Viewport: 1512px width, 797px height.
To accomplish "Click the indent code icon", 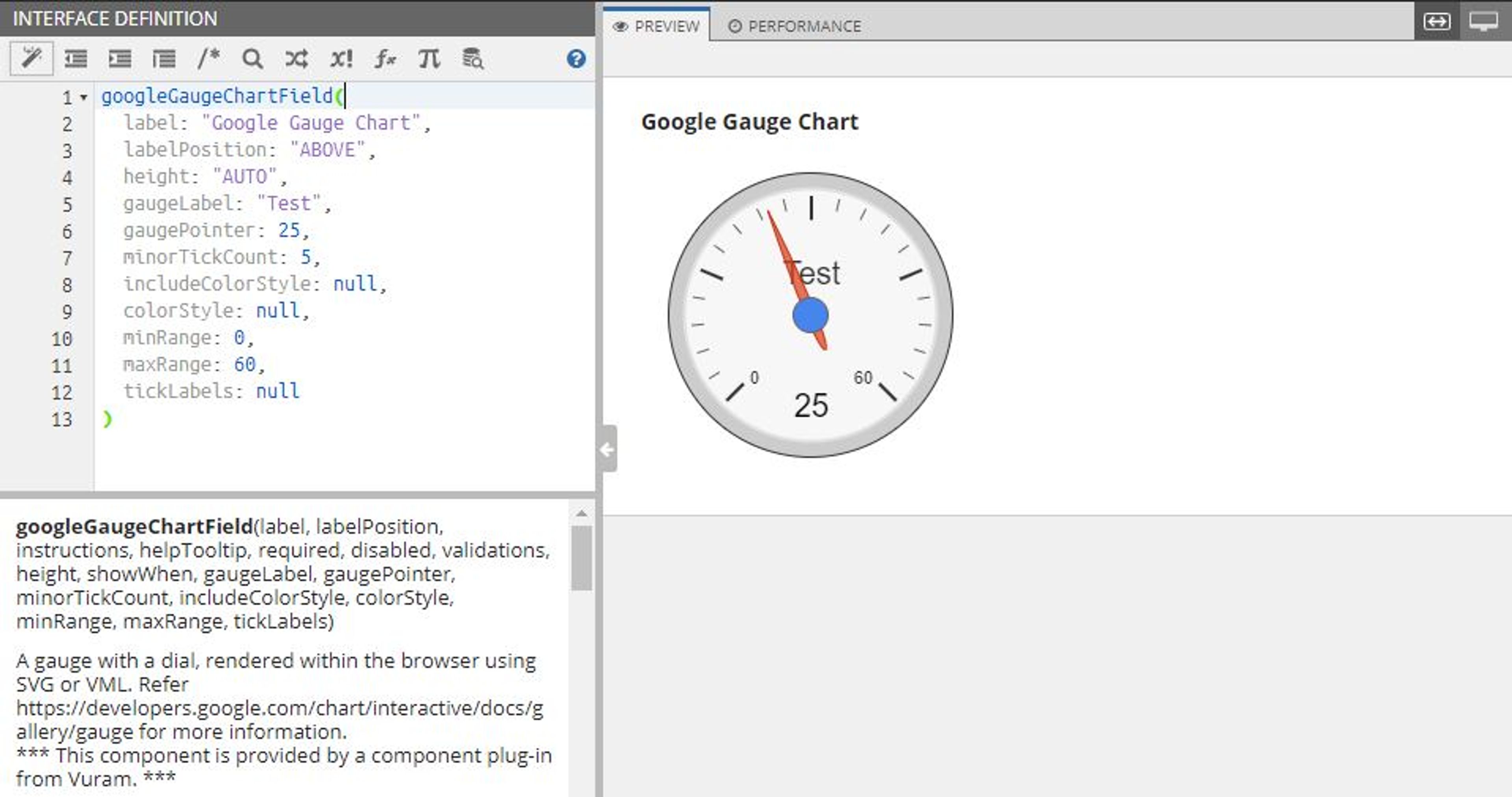I will tap(120, 59).
